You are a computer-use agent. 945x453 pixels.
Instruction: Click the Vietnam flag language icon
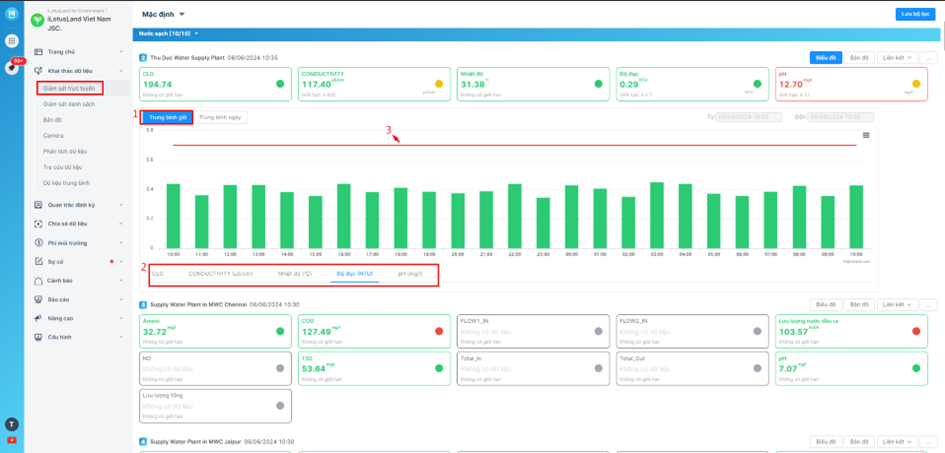coord(11,440)
